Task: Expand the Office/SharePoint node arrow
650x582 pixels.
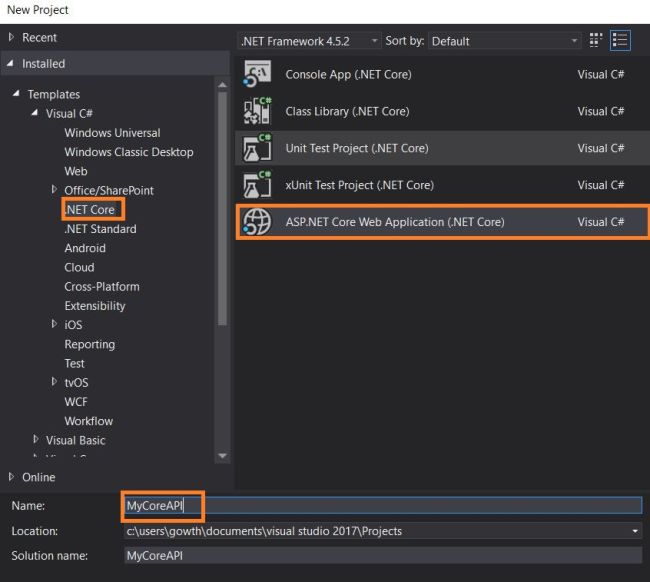Action: (54, 189)
